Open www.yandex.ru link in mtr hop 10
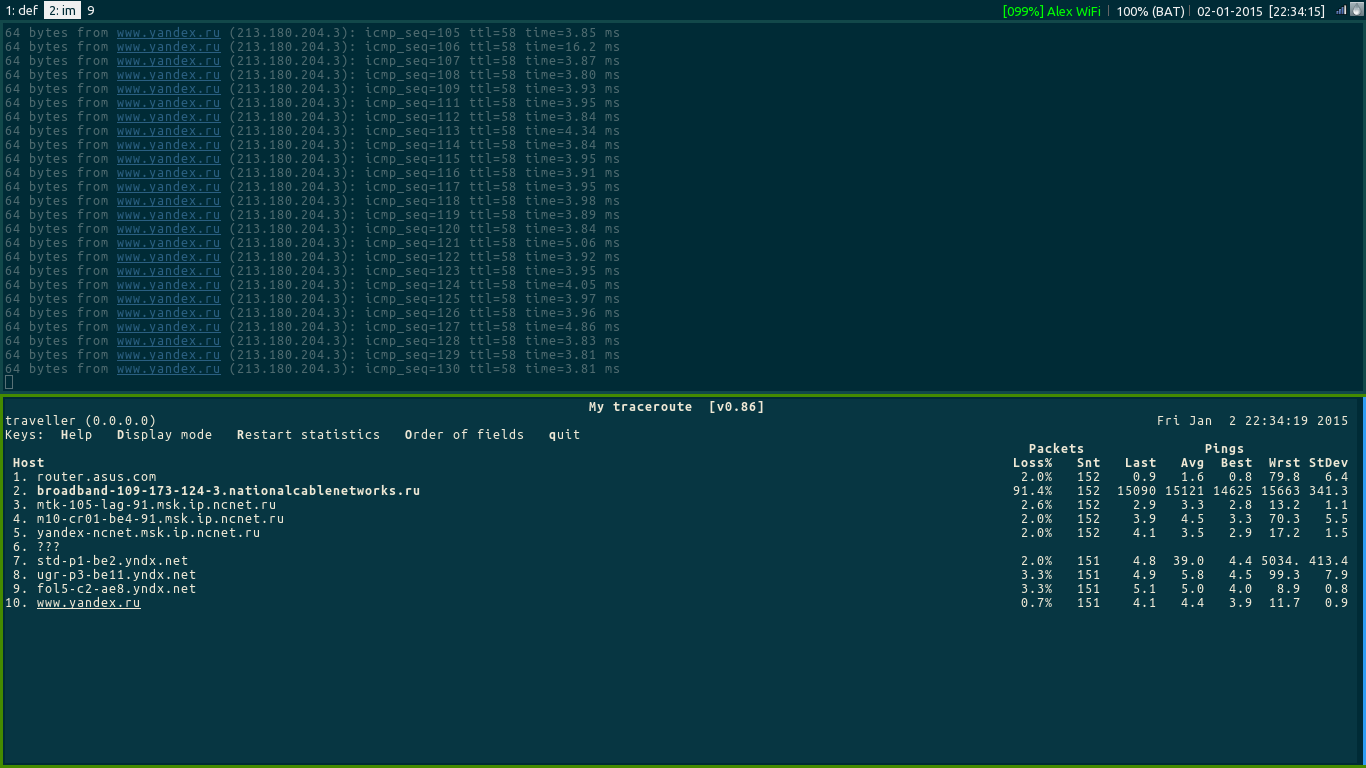 (x=88, y=603)
